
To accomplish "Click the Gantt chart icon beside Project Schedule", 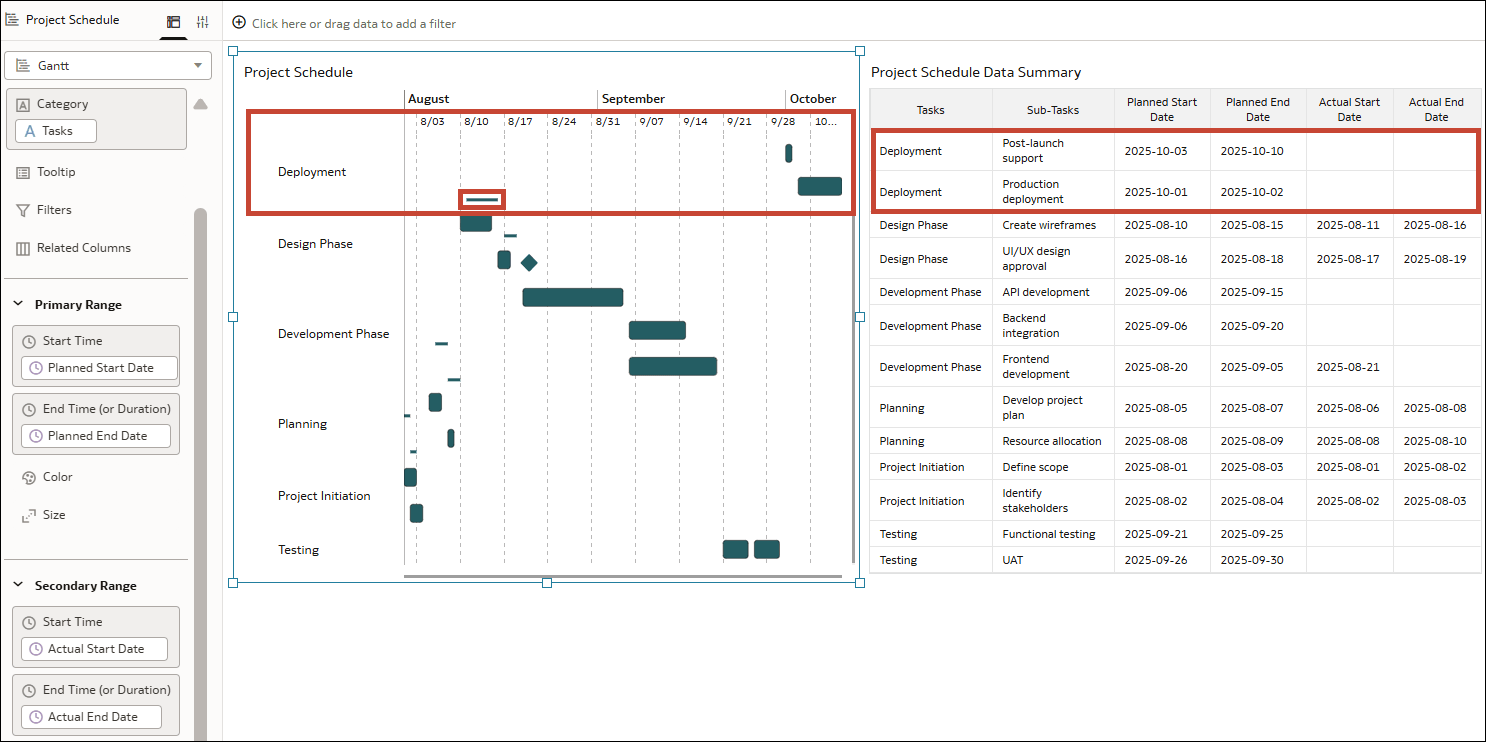I will (x=13, y=19).
